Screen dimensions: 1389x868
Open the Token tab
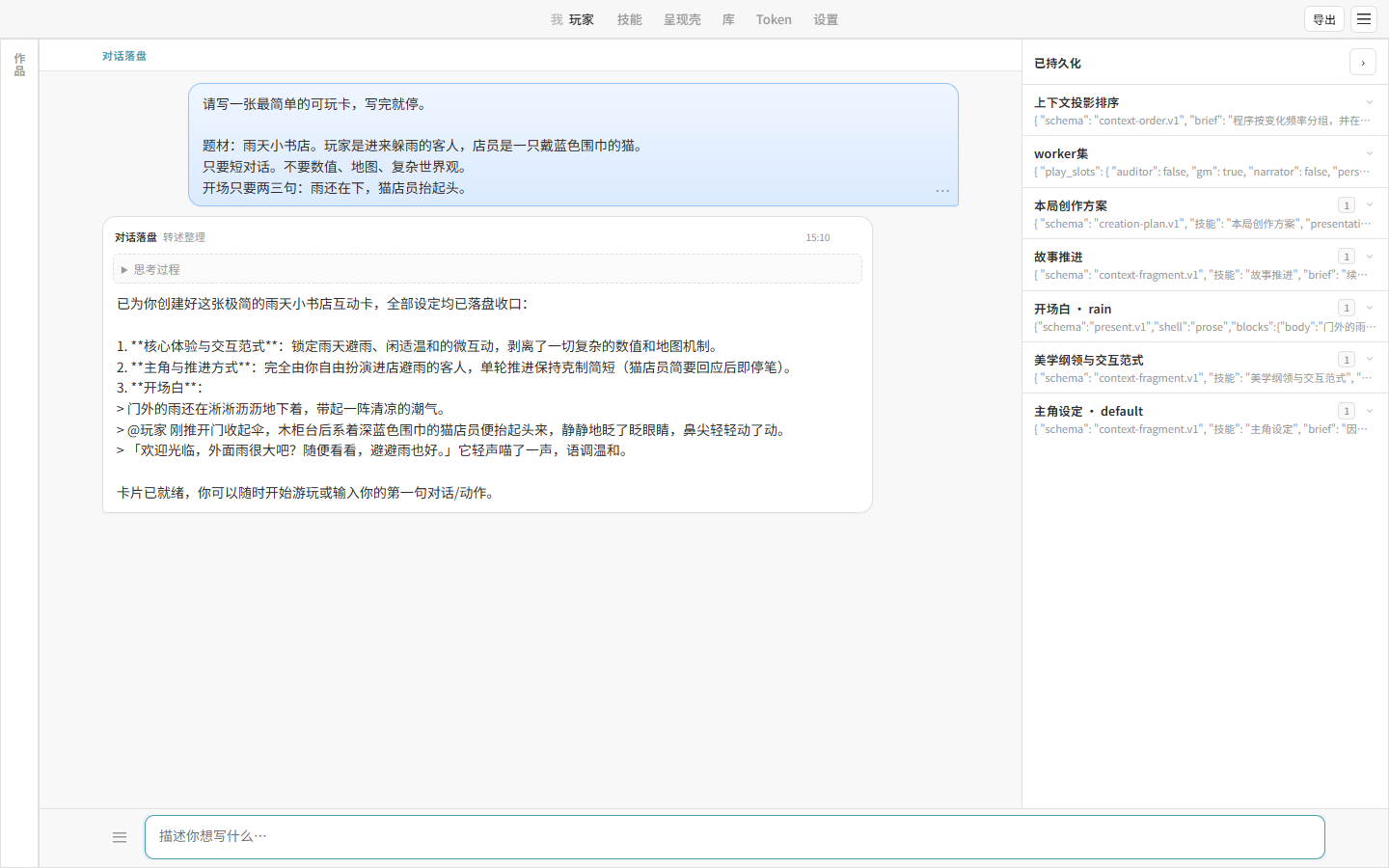pyautogui.click(x=774, y=19)
